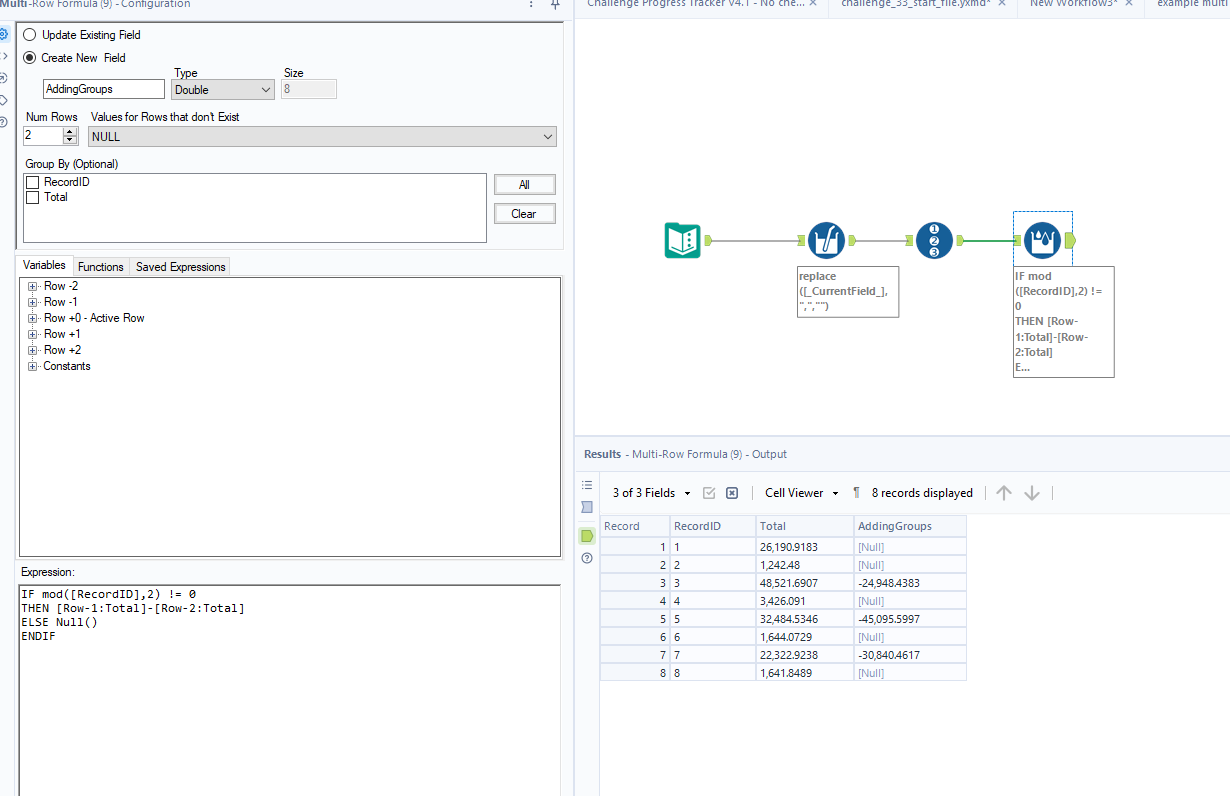The height and width of the screenshot is (796, 1230).
Task: Click the Num Rows up stepper arrow
Action: (69, 131)
